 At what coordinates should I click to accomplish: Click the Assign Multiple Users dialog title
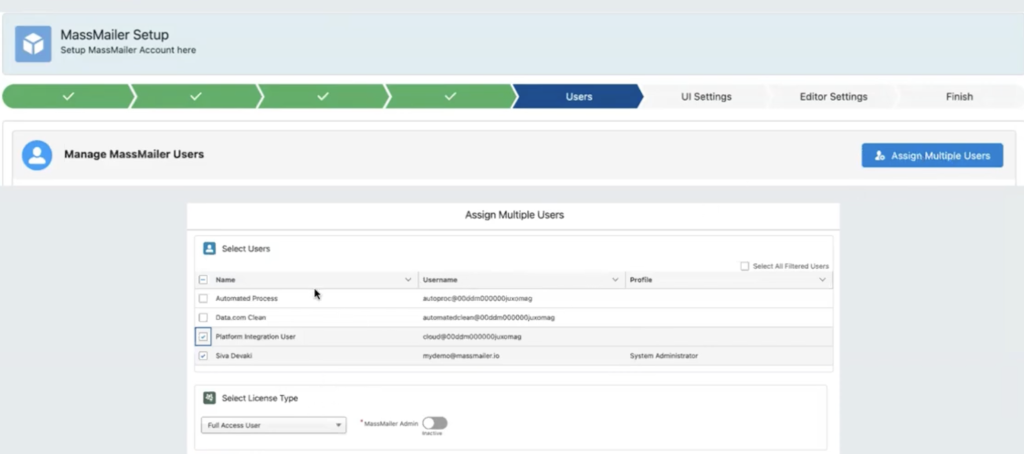(514, 215)
